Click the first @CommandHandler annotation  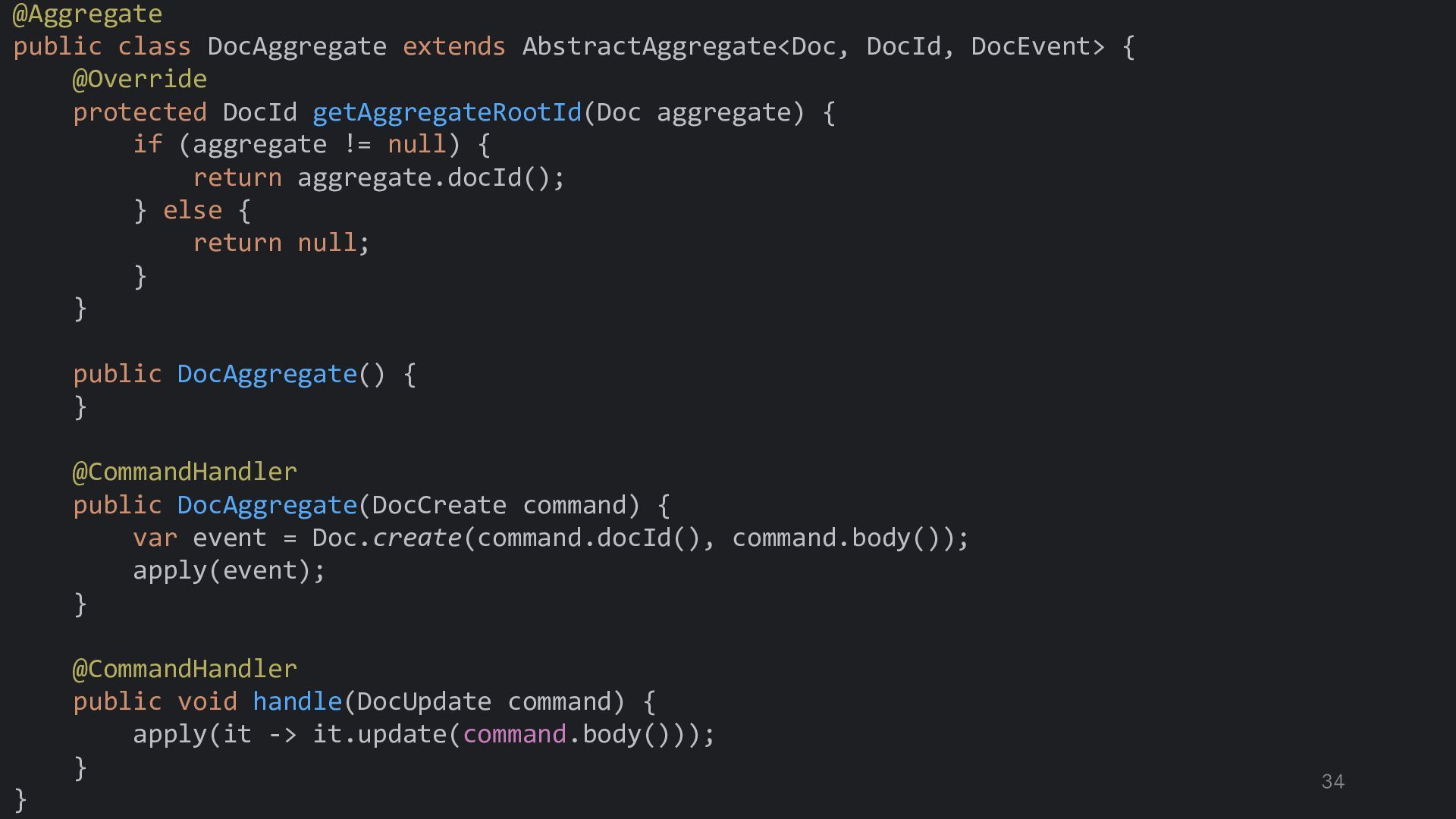coord(184,472)
